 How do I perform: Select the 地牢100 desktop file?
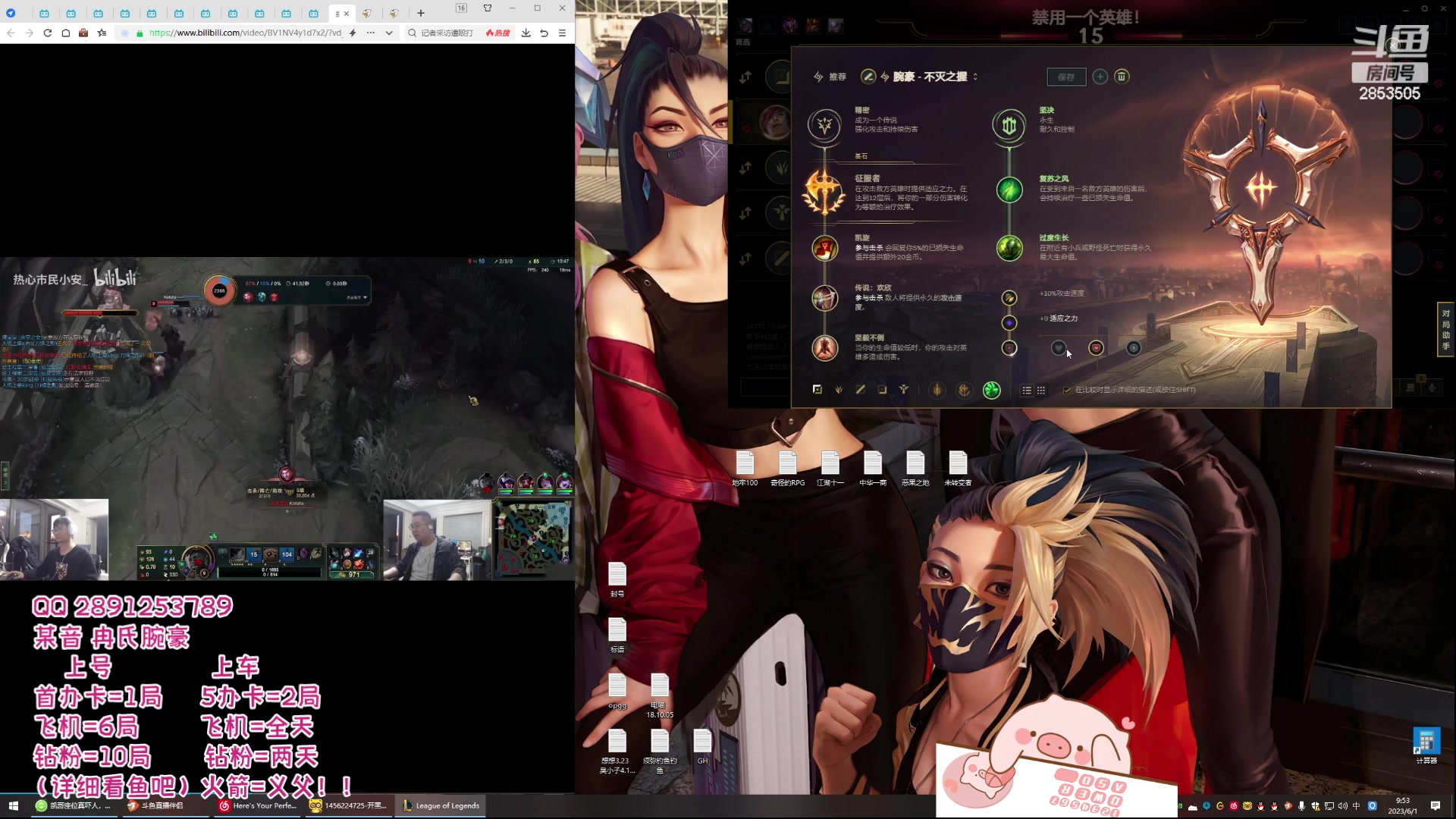click(x=745, y=469)
